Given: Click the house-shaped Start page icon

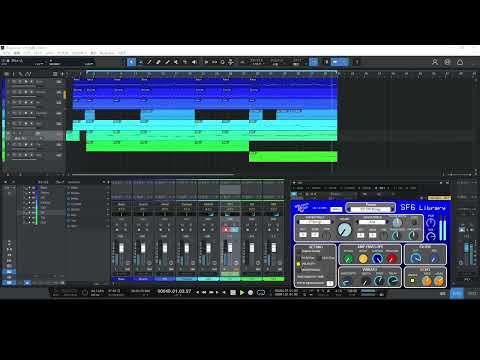Looking at the screenshot, I should [460, 62].
